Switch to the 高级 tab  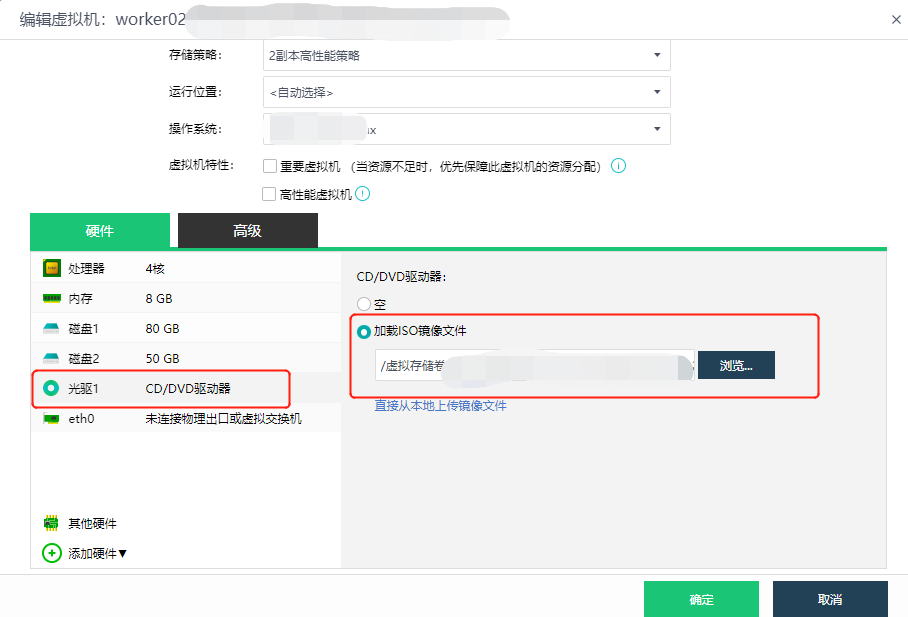247,231
